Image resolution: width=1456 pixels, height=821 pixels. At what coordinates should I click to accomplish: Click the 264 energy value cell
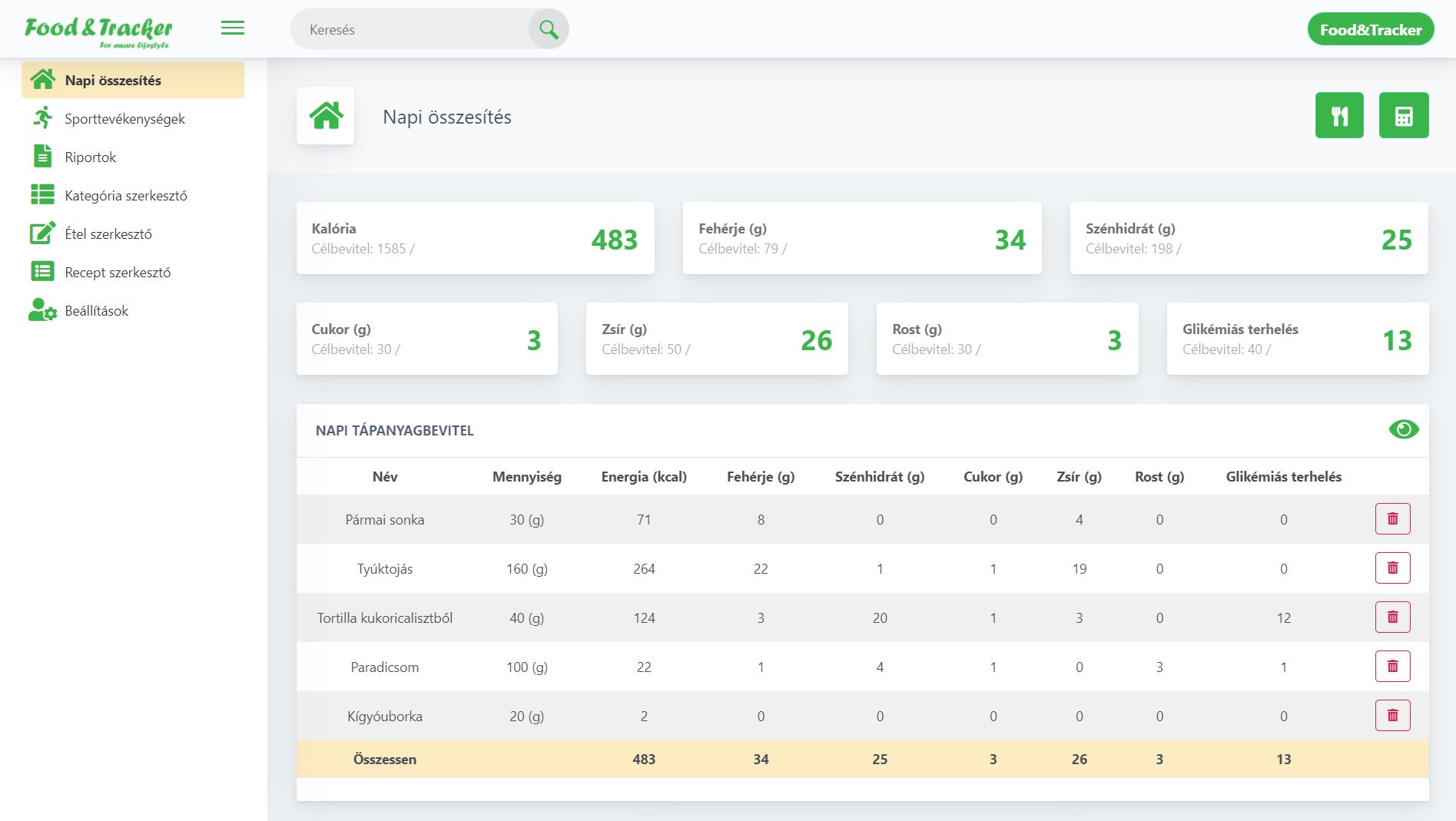pos(644,568)
